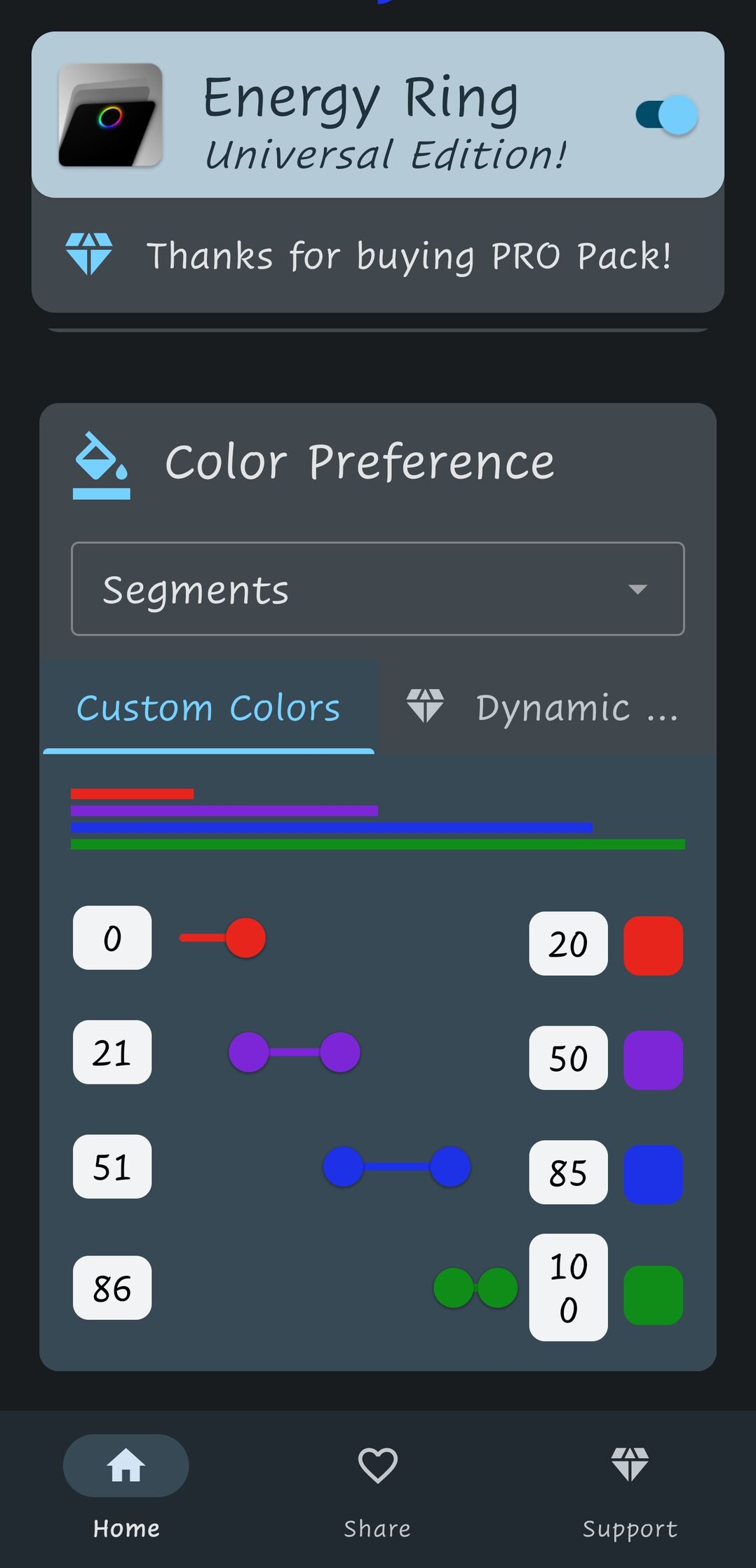Click the Thanks for buying PRO Pack text
756x1568 pixels.
[409, 256]
